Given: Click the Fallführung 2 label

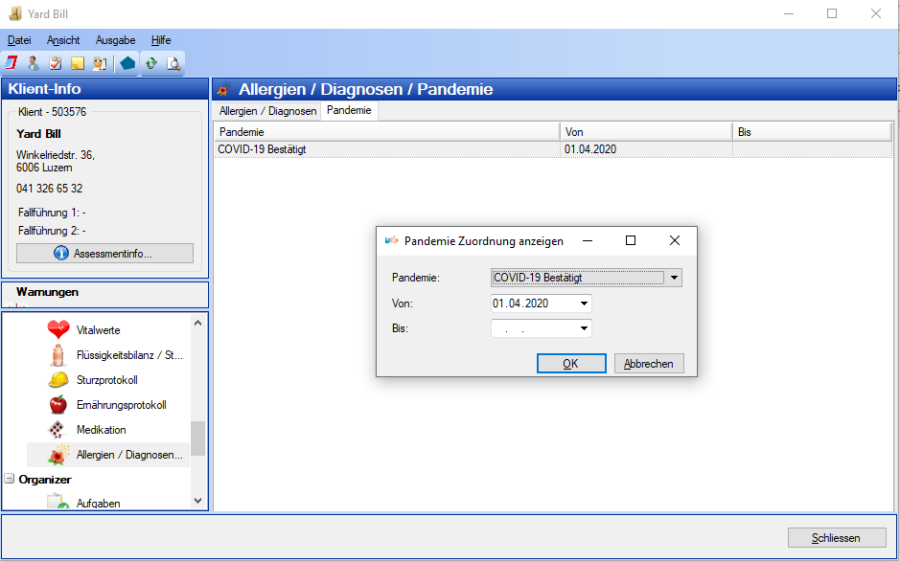Looking at the screenshot, I should coord(52,231).
